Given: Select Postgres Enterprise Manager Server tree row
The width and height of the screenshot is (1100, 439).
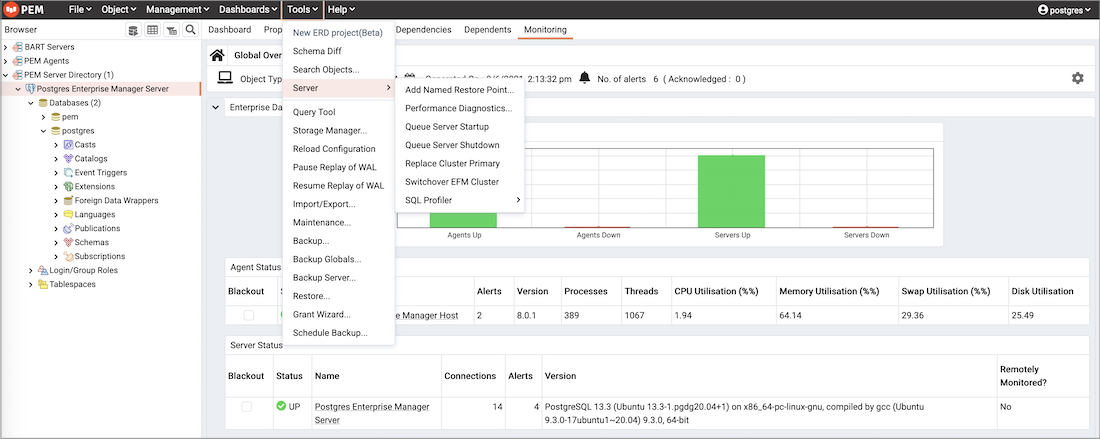Looking at the screenshot, I should pyautogui.click(x=100, y=89).
